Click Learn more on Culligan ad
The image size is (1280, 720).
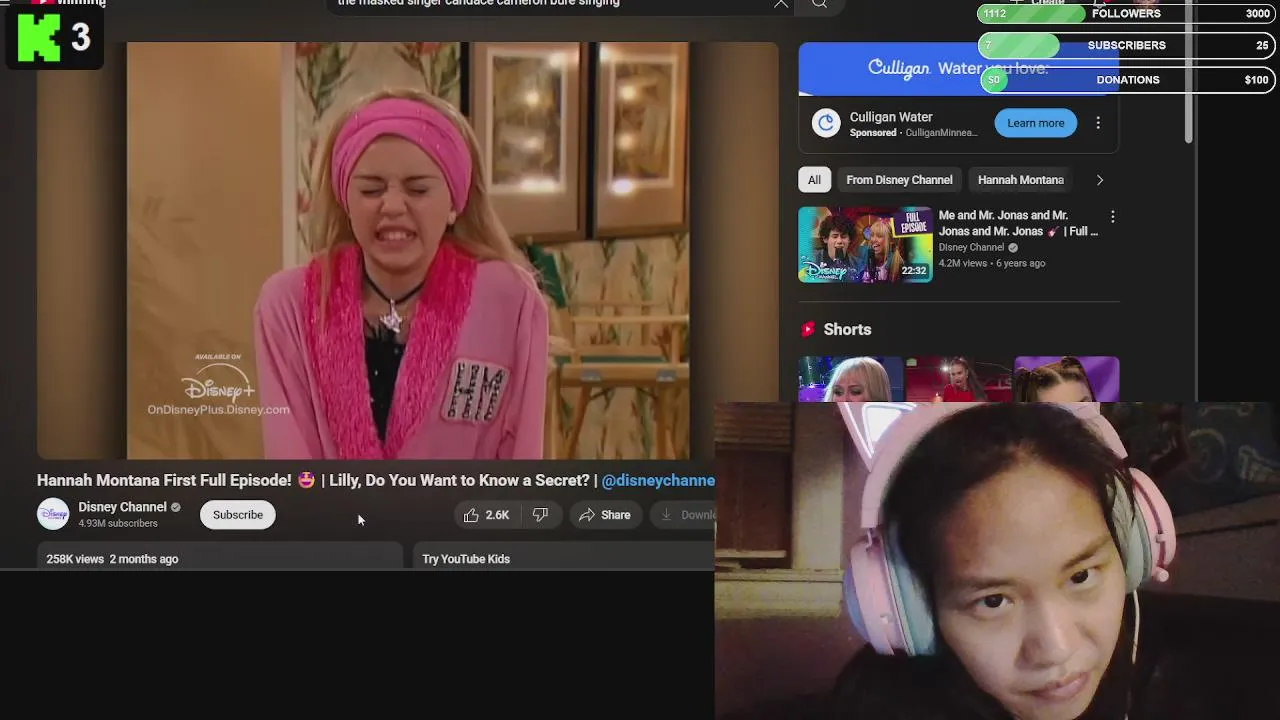(x=1036, y=123)
